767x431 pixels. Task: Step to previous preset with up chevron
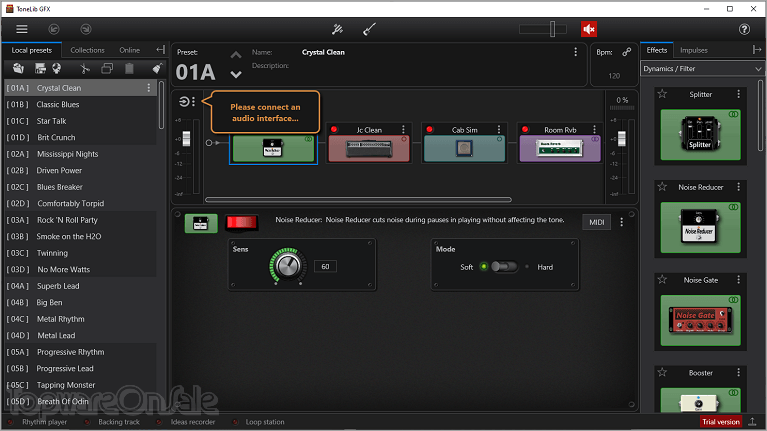[236, 55]
